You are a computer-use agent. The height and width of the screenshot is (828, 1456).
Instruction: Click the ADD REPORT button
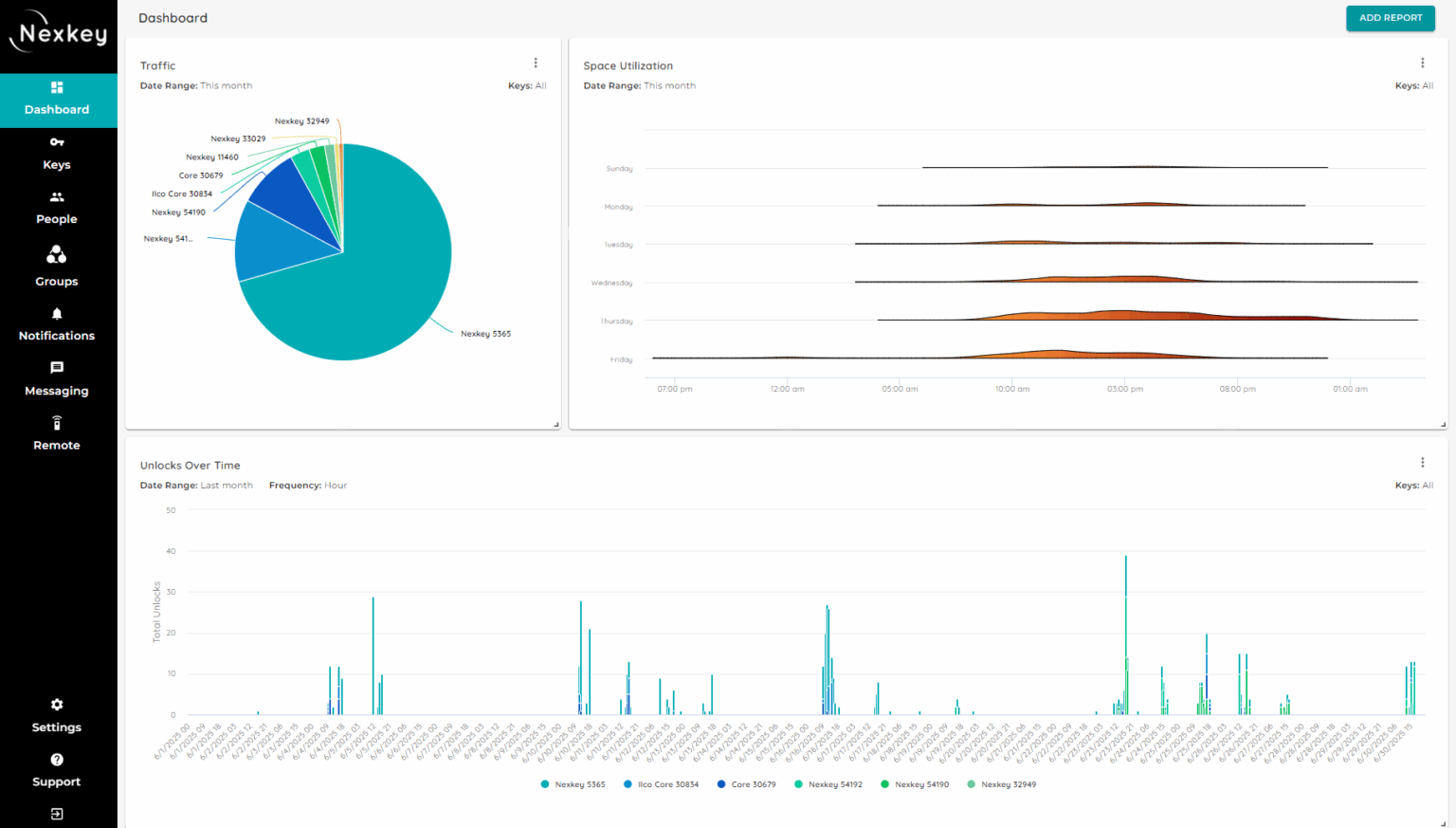[x=1391, y=18]
